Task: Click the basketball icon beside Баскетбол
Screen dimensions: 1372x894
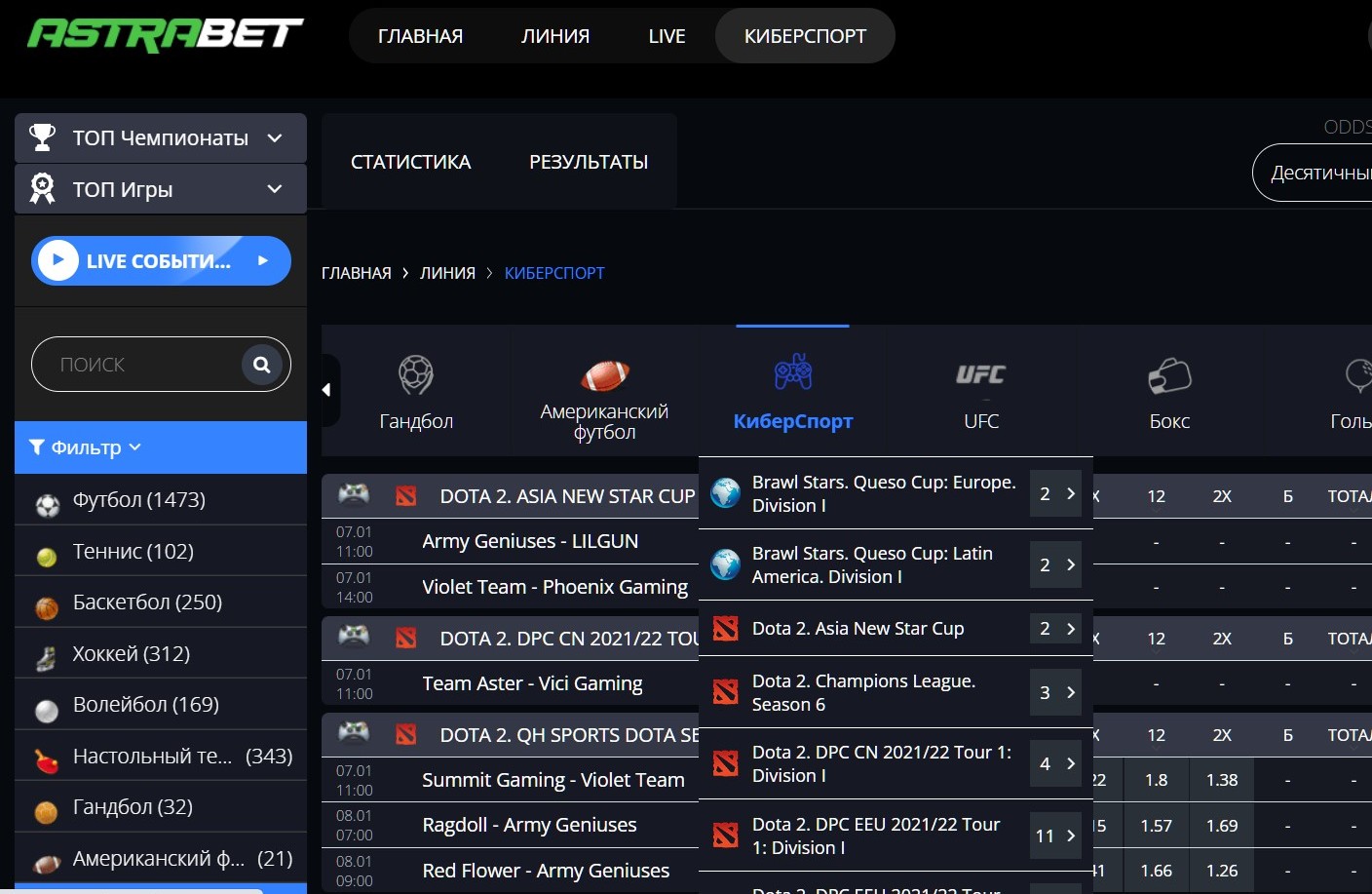Action: pyautogui.click(x=47, y=608)
